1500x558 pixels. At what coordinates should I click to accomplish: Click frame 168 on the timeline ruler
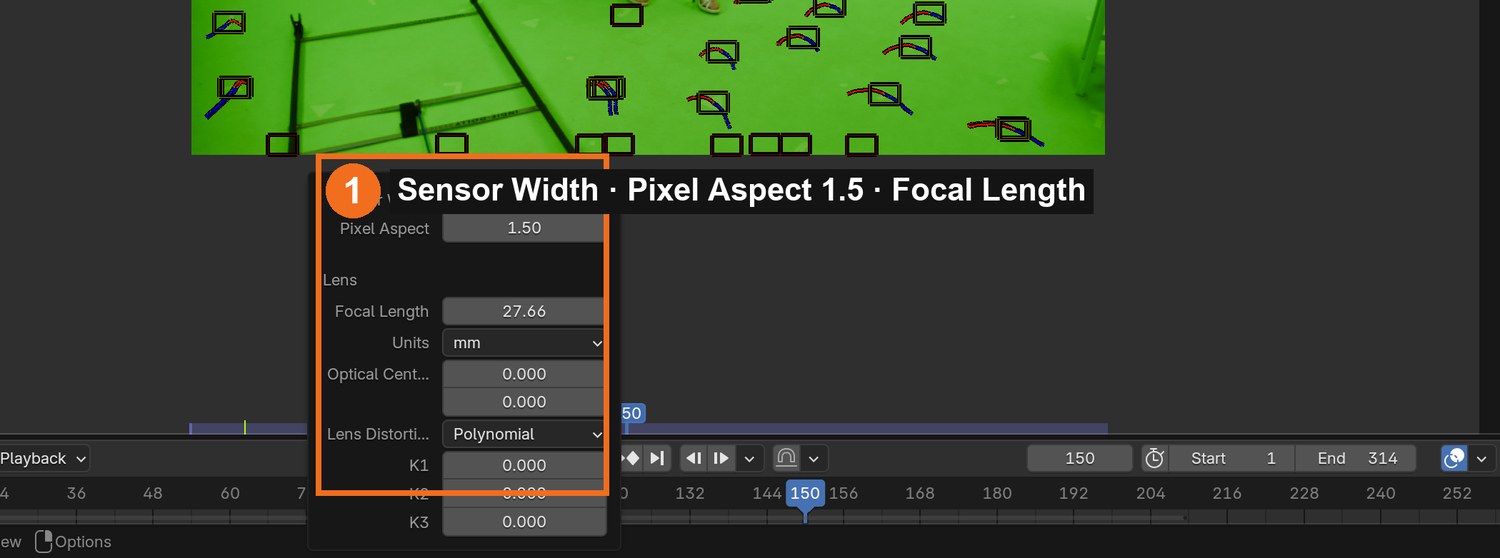click(x=919, y=493)
